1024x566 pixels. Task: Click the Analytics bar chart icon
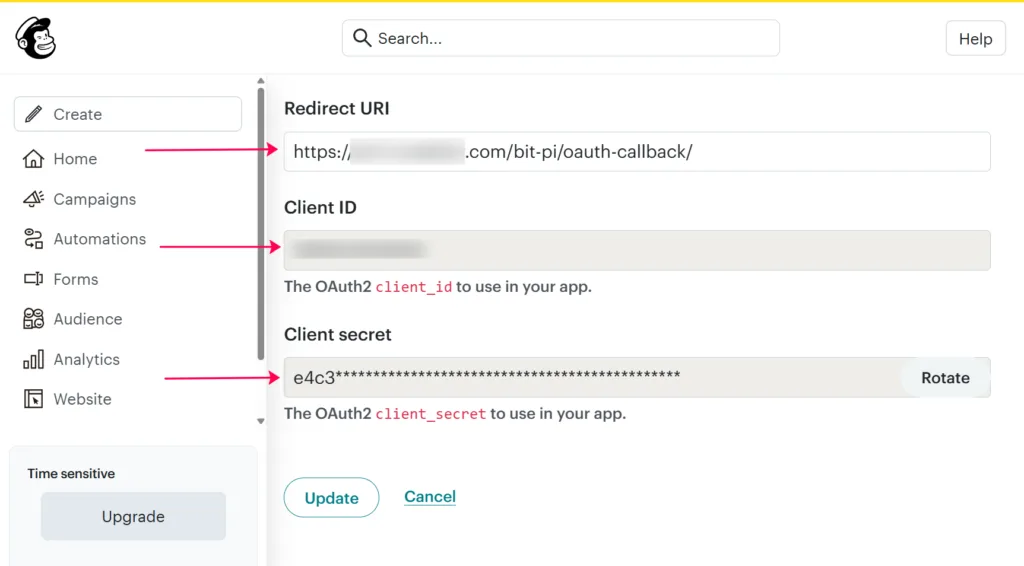point(33,359)
